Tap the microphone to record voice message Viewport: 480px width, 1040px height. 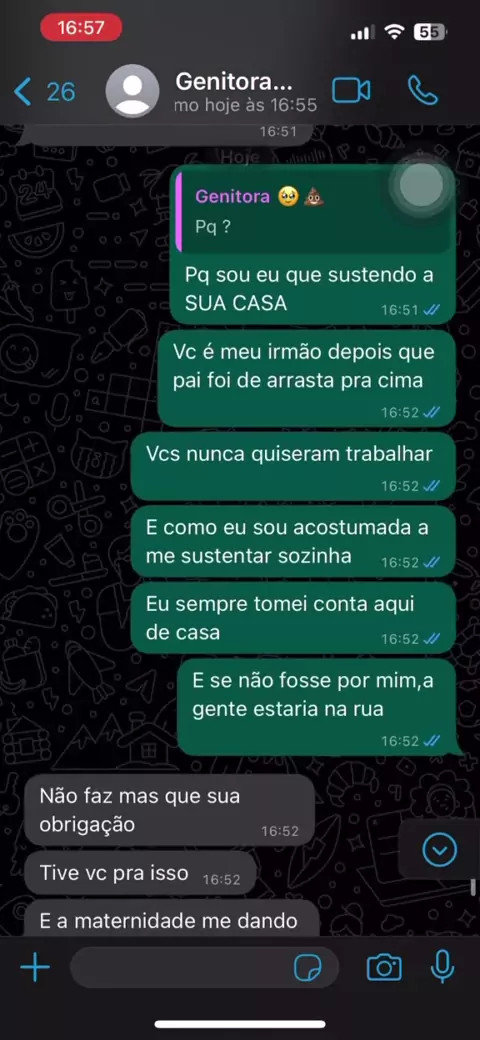tap(442, 967)
